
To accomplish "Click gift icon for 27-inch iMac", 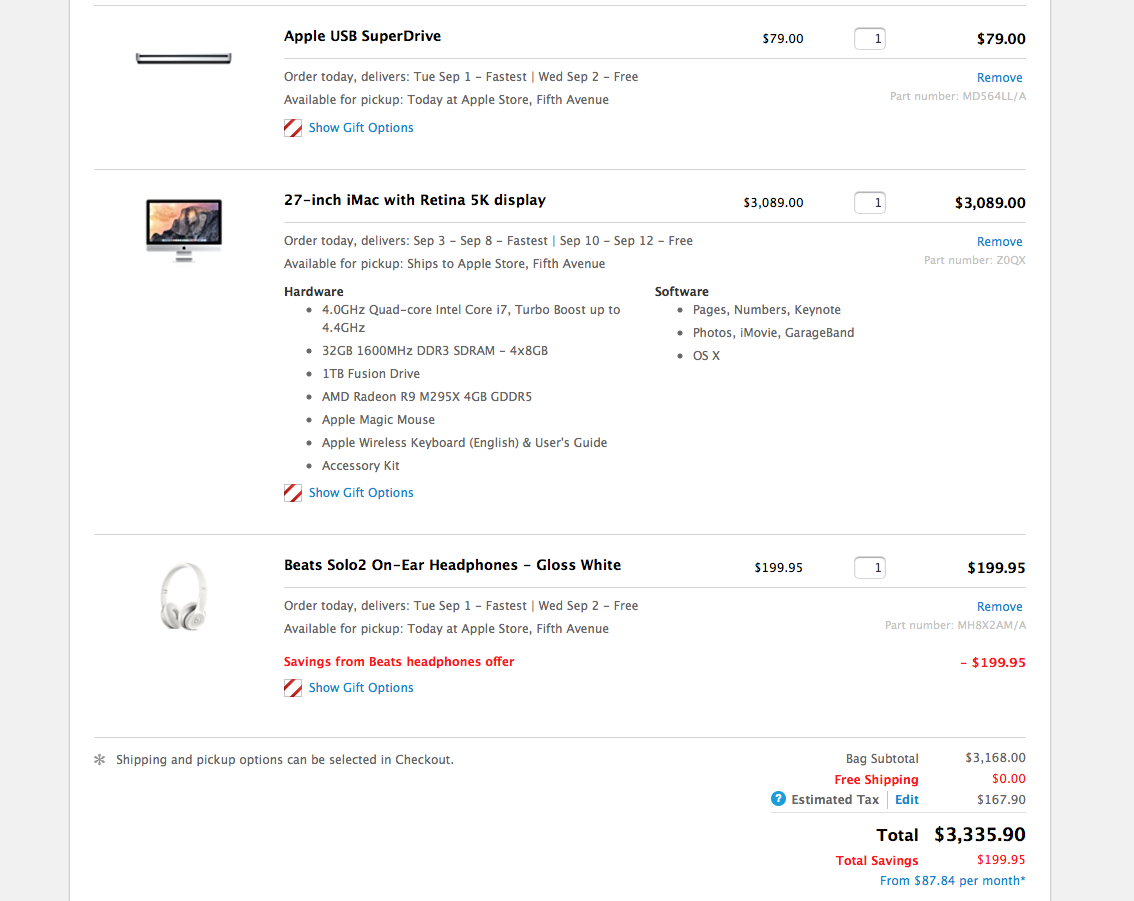I will [x=293, y=493].
